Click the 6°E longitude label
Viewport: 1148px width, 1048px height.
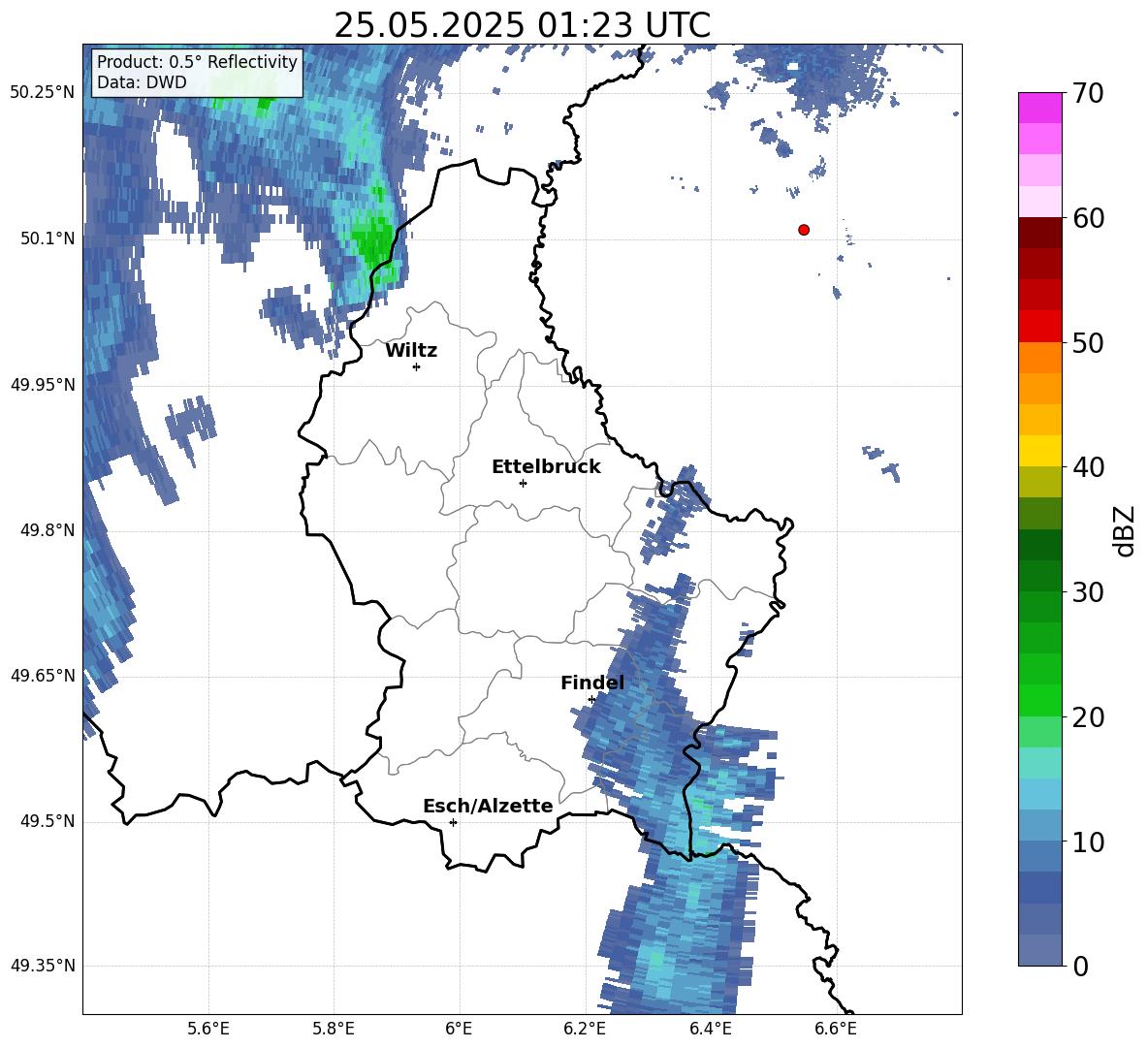(x=459, y=1029)
